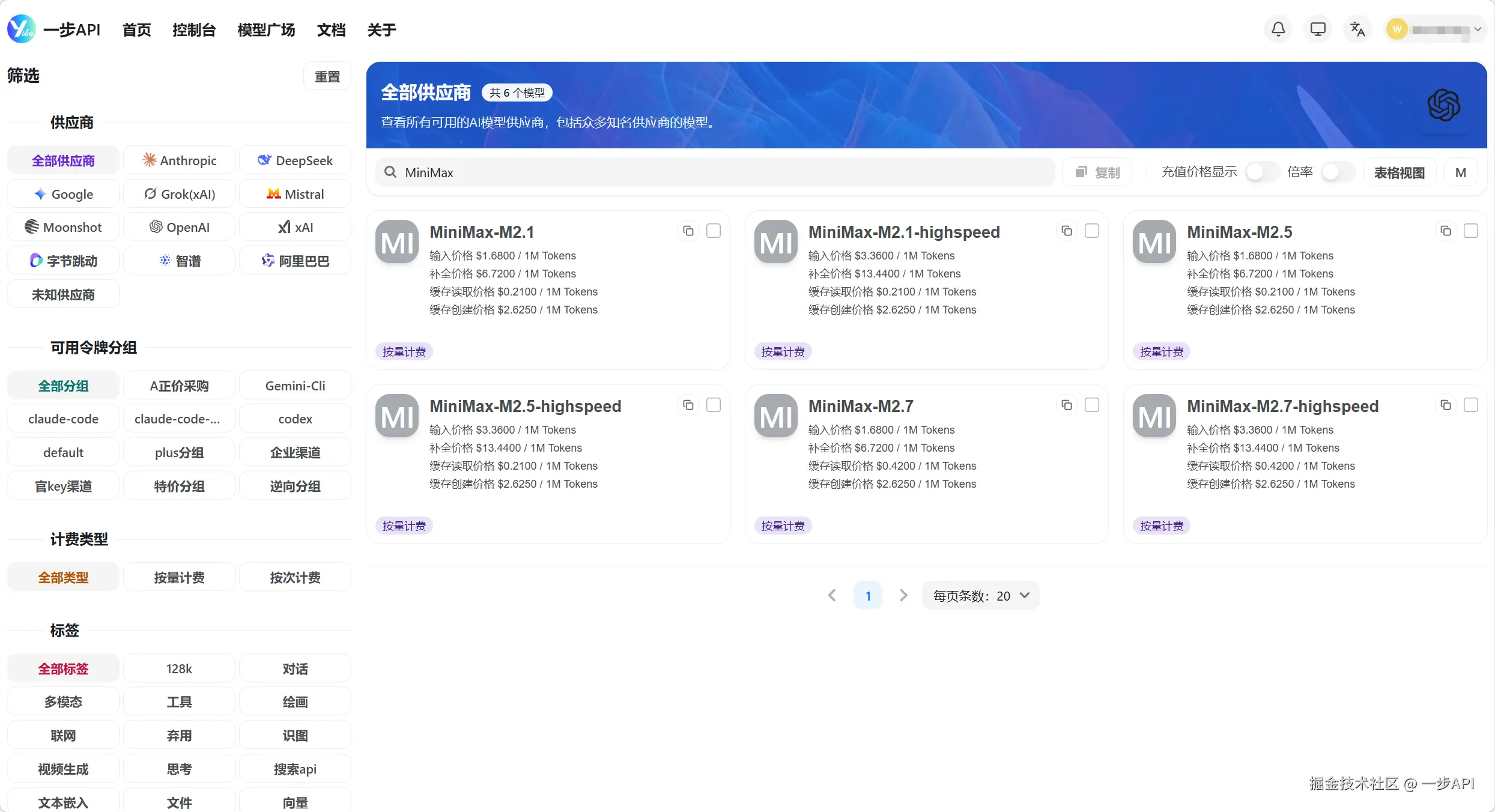Check the MiniMax-M2.1-highspeed checkbox
Screen dimensions: 1495x812
pos(1092,231)
